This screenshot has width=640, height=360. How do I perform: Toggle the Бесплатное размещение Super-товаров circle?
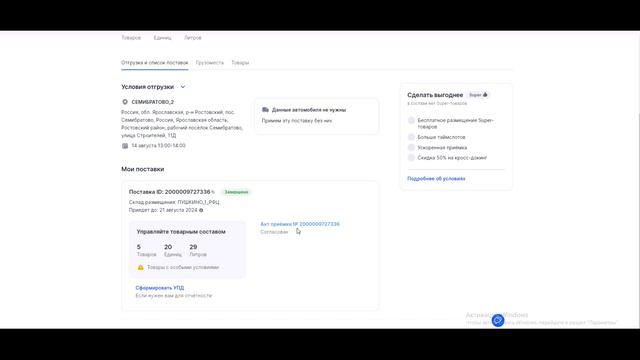pyautogui.click(x=411, y=120)
